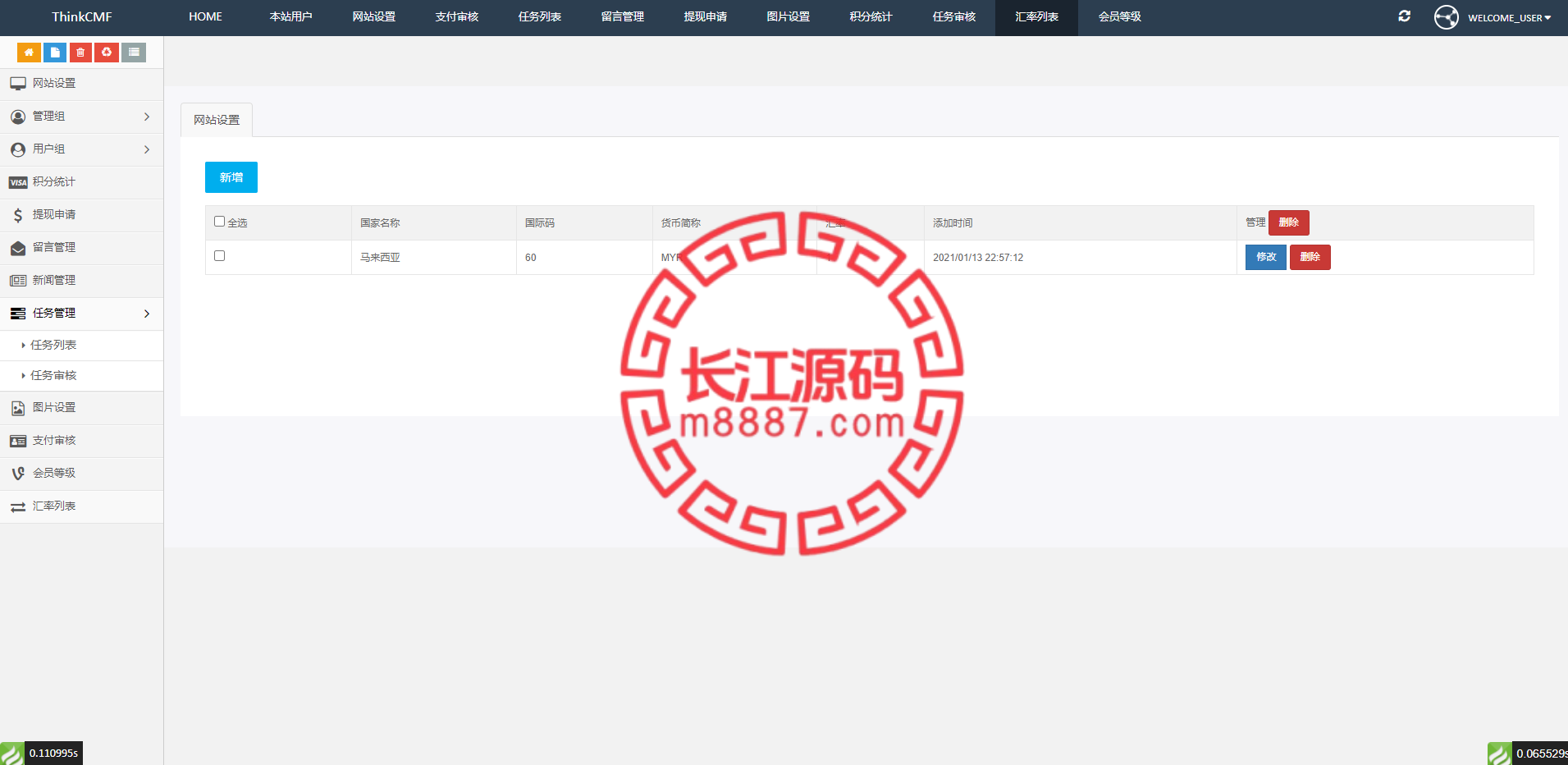Open 网站设置 in top navigation
1568x765 pixels.
point(374,17)
